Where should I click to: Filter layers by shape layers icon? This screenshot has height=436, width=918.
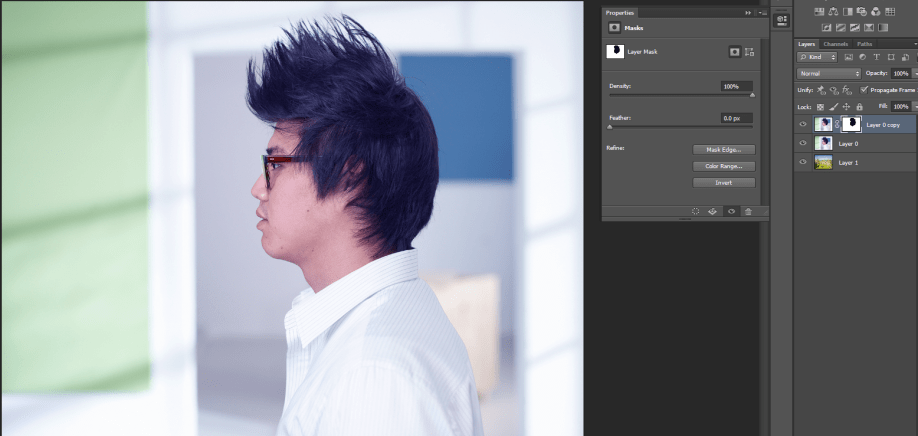click(891, 57)
